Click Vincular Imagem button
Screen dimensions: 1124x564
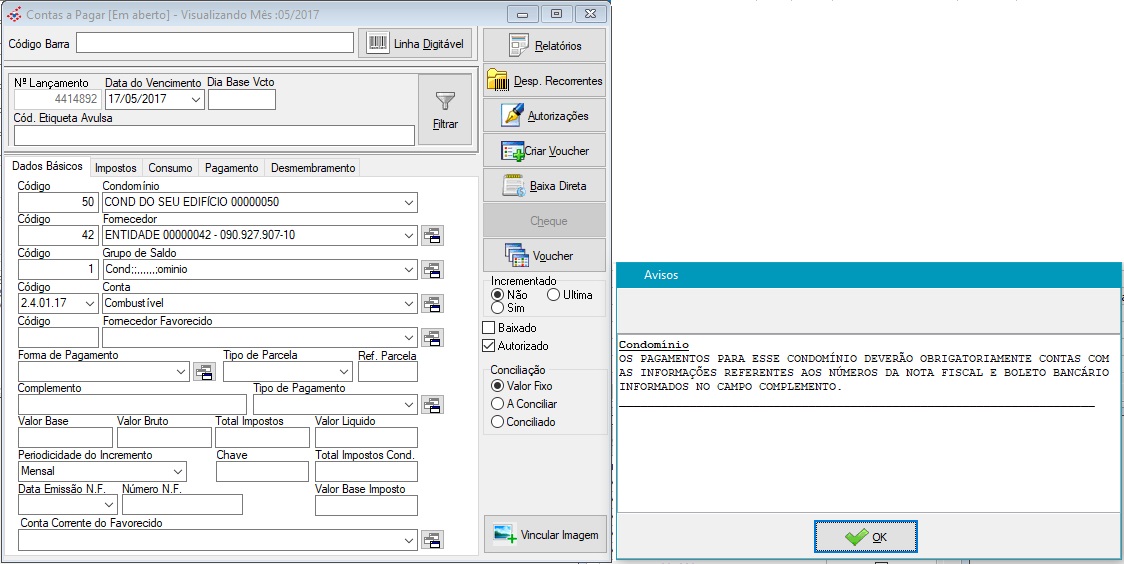[x=544, y=535]
